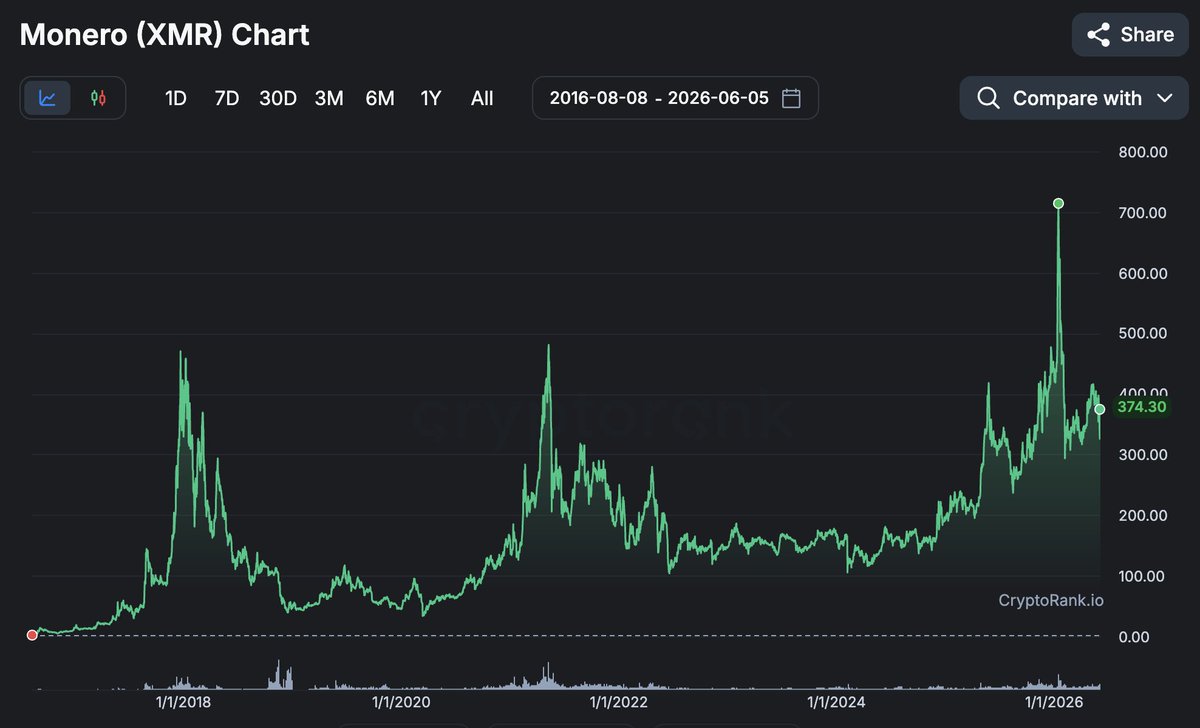The height and width of the screenshot is (728, 1200).
Task: Click the 500.00 y-axis label
Action: tap(1143, 334)
